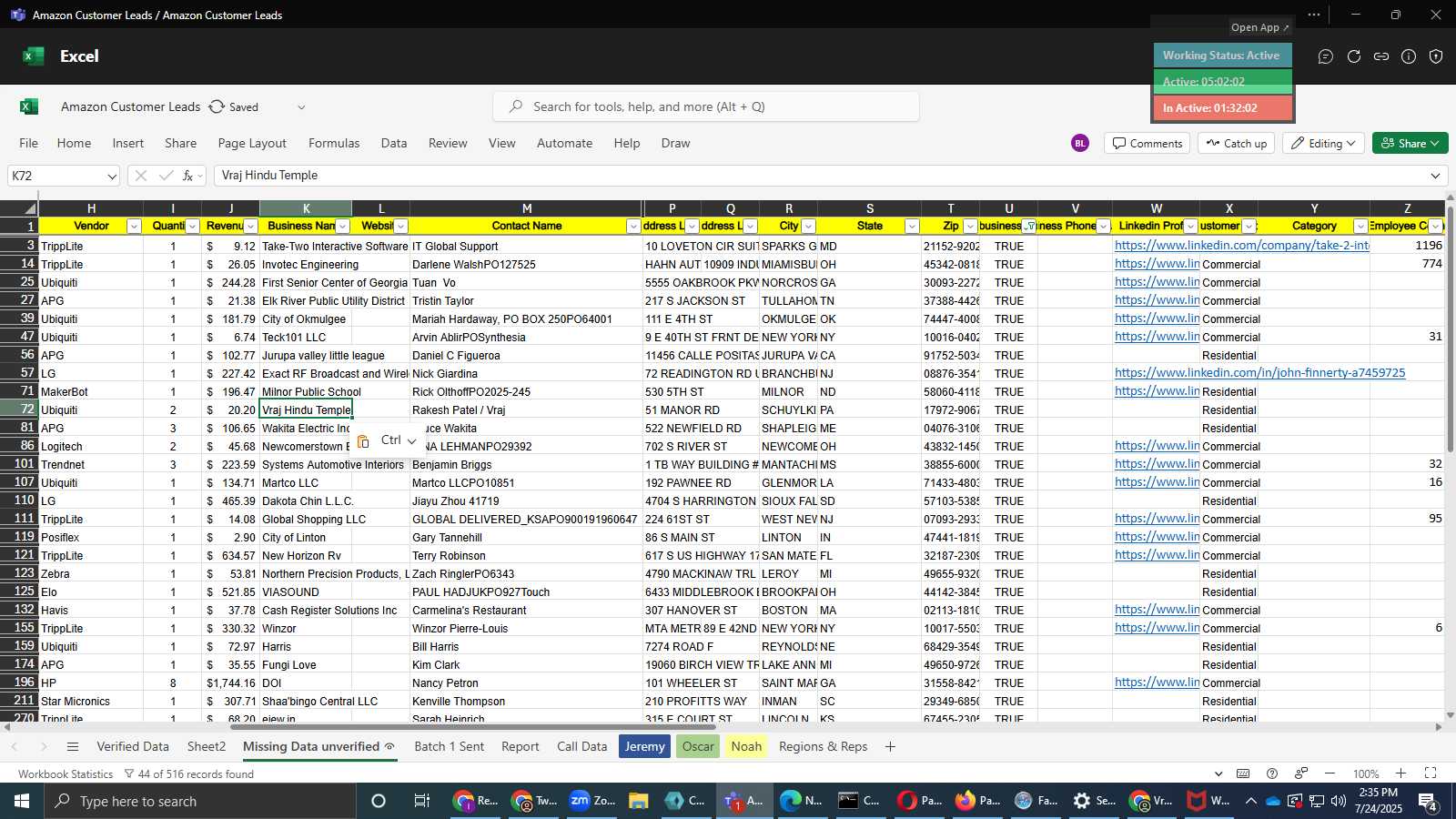Open the notification center icon
The width and height of the screenshot is (1456, 819).
coord(1429,801)
